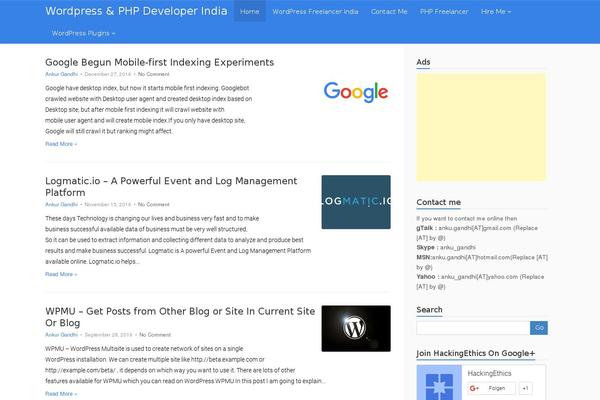Click the +1 button in Google+ widget

(x=525, y=388)
